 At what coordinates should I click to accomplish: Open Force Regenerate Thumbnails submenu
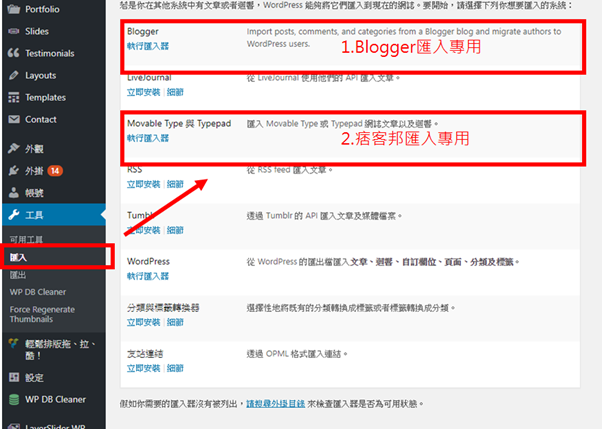pos(42,314)
